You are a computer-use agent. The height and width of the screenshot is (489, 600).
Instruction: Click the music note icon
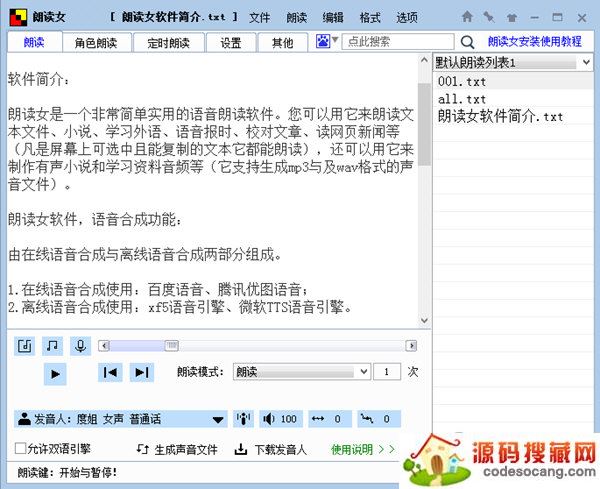[53, 346]
